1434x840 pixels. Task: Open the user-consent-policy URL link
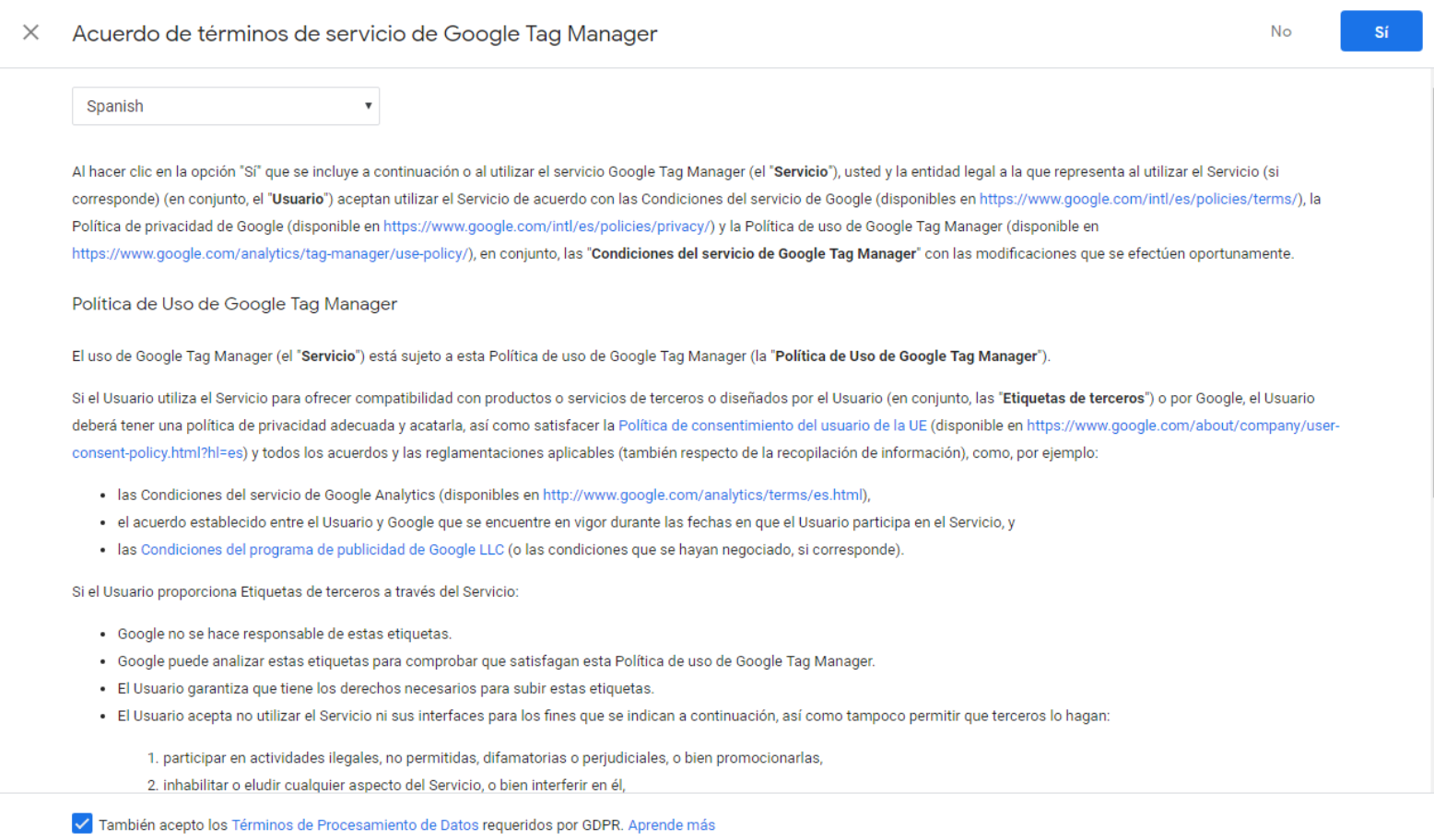point(1183,426)
